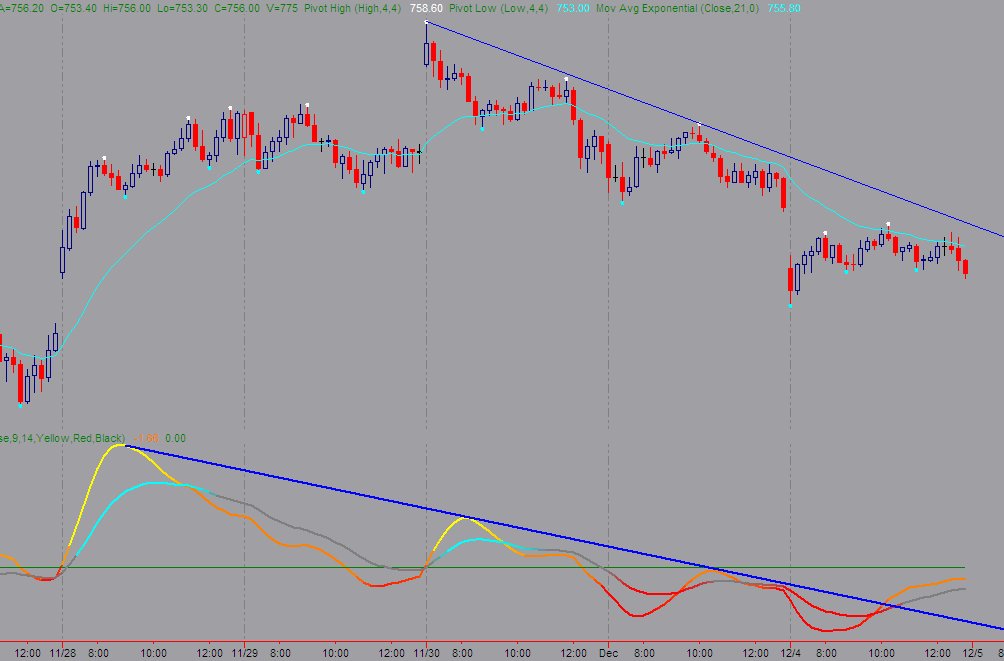This screenshot has height=661, width=1004.
Task: Click the 11/28 date label on time axis
Action: [62, 653]
